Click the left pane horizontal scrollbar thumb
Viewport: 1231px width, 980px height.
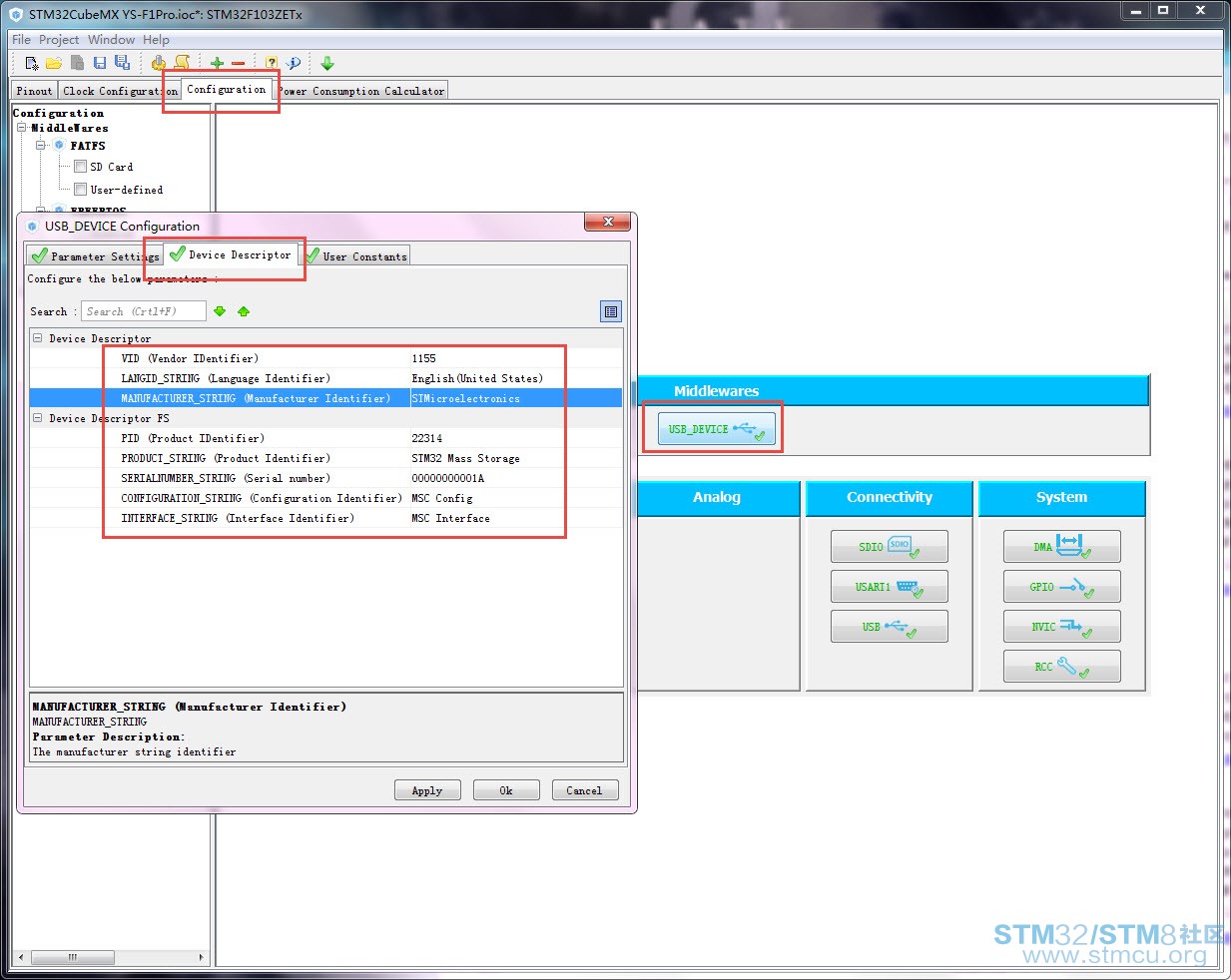pos(72,957)
